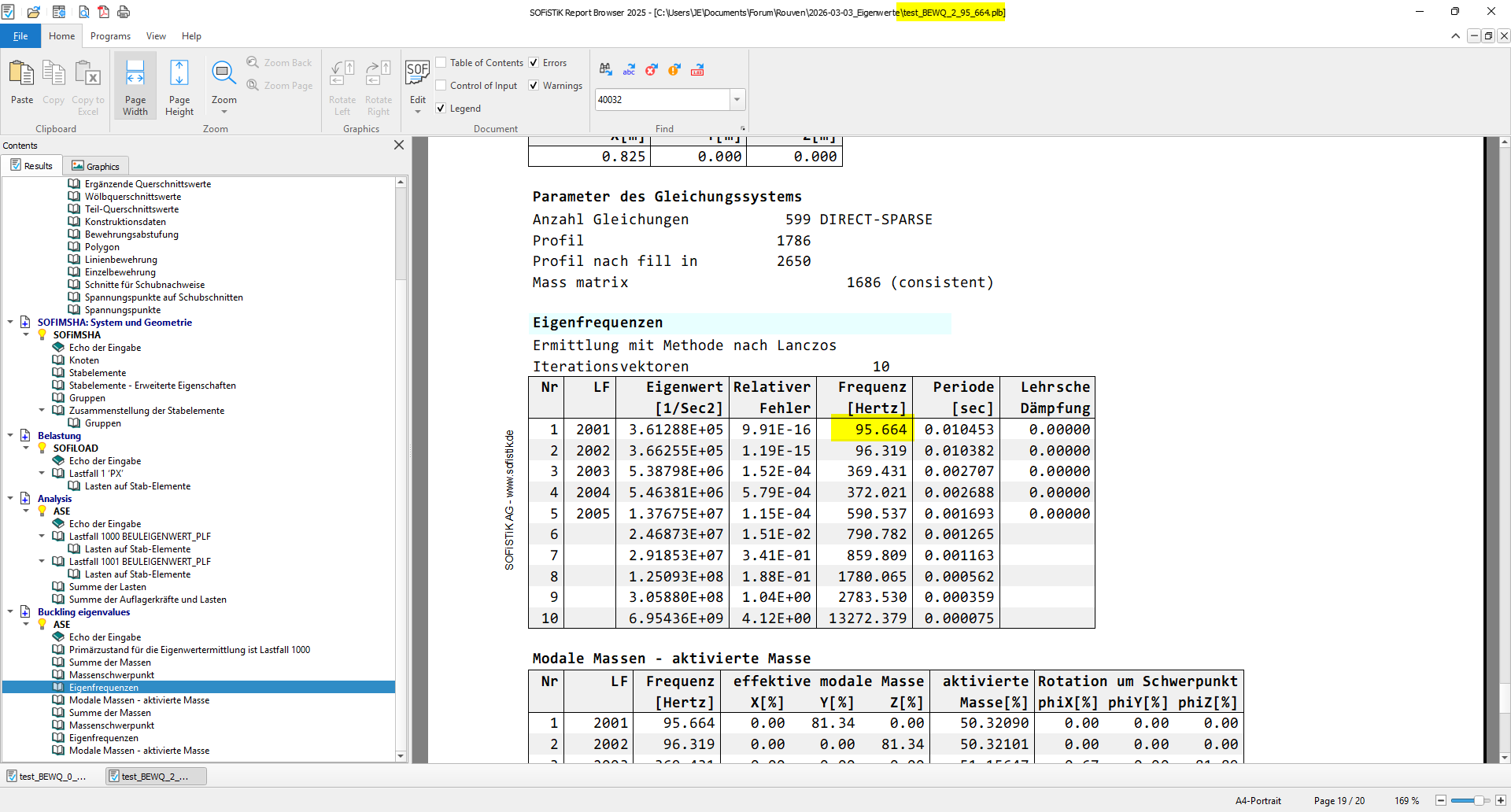Open the Find search field dropdown
Screen dimensions: 1511x812
click(x=737, y=100)
